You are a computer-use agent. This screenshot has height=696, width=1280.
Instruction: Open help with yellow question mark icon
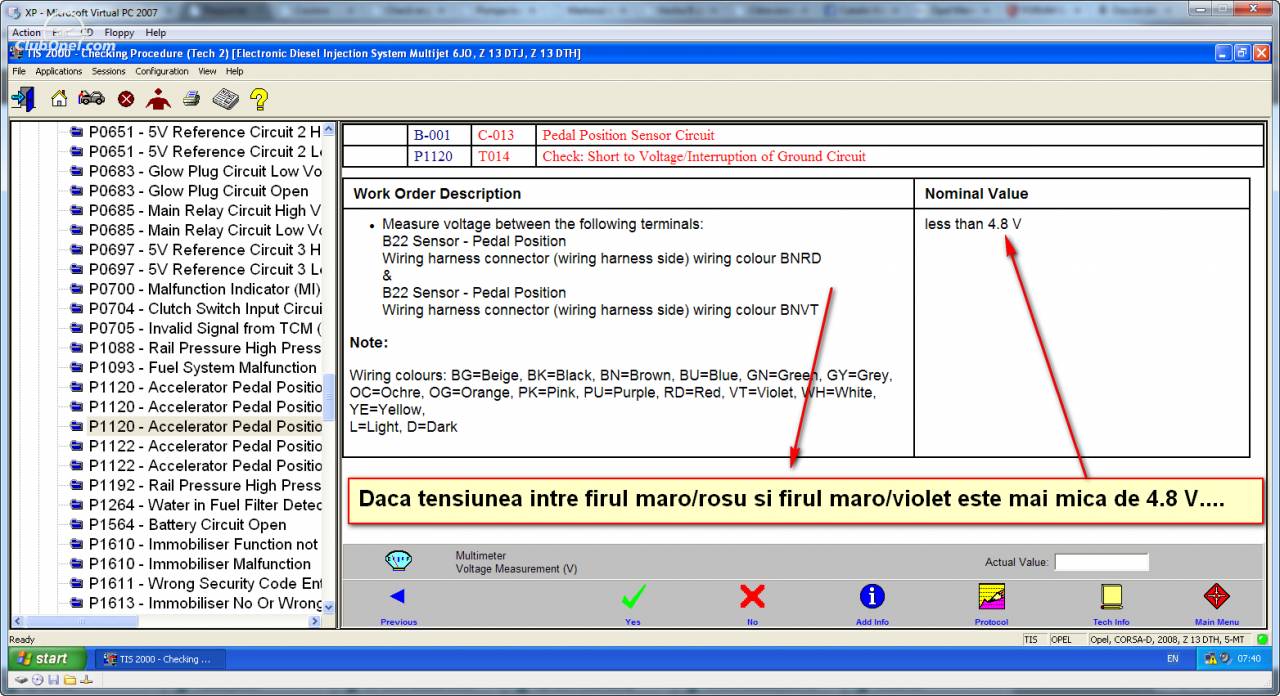pos(259,98)
